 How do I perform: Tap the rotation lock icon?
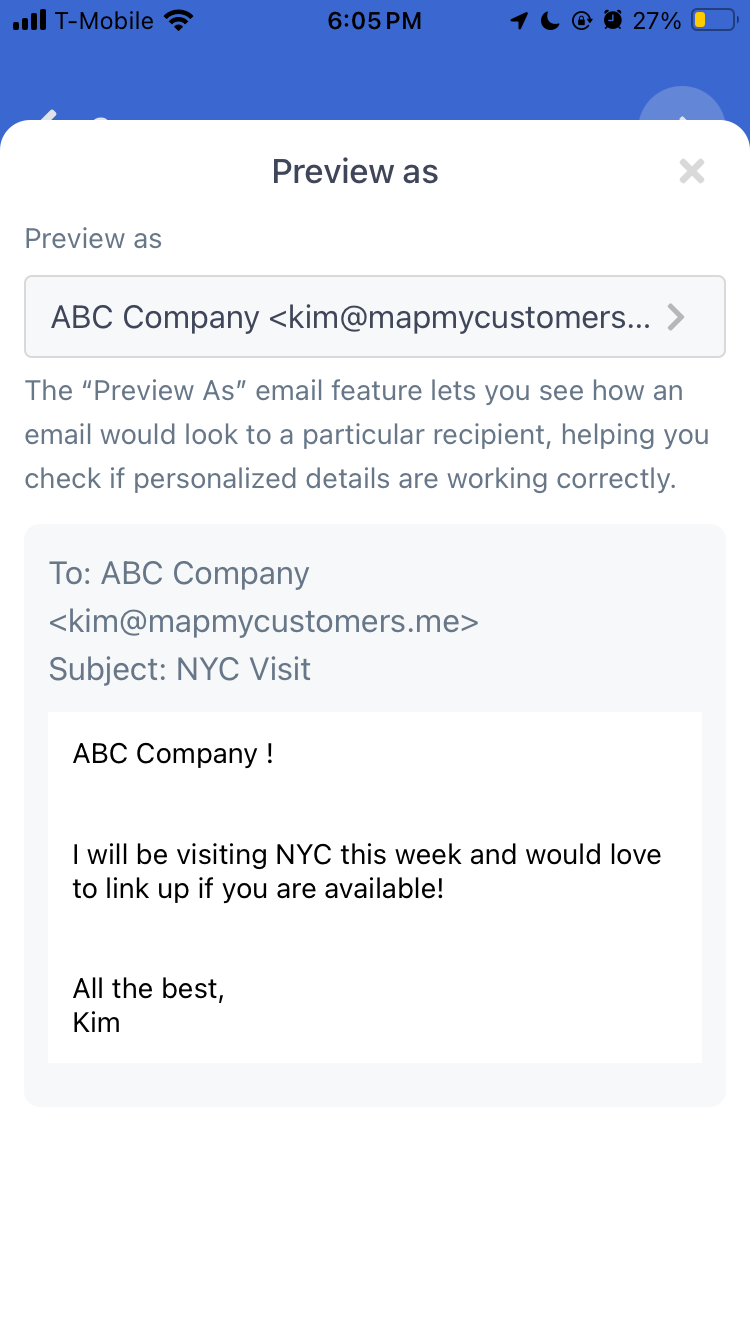point(581,20)
